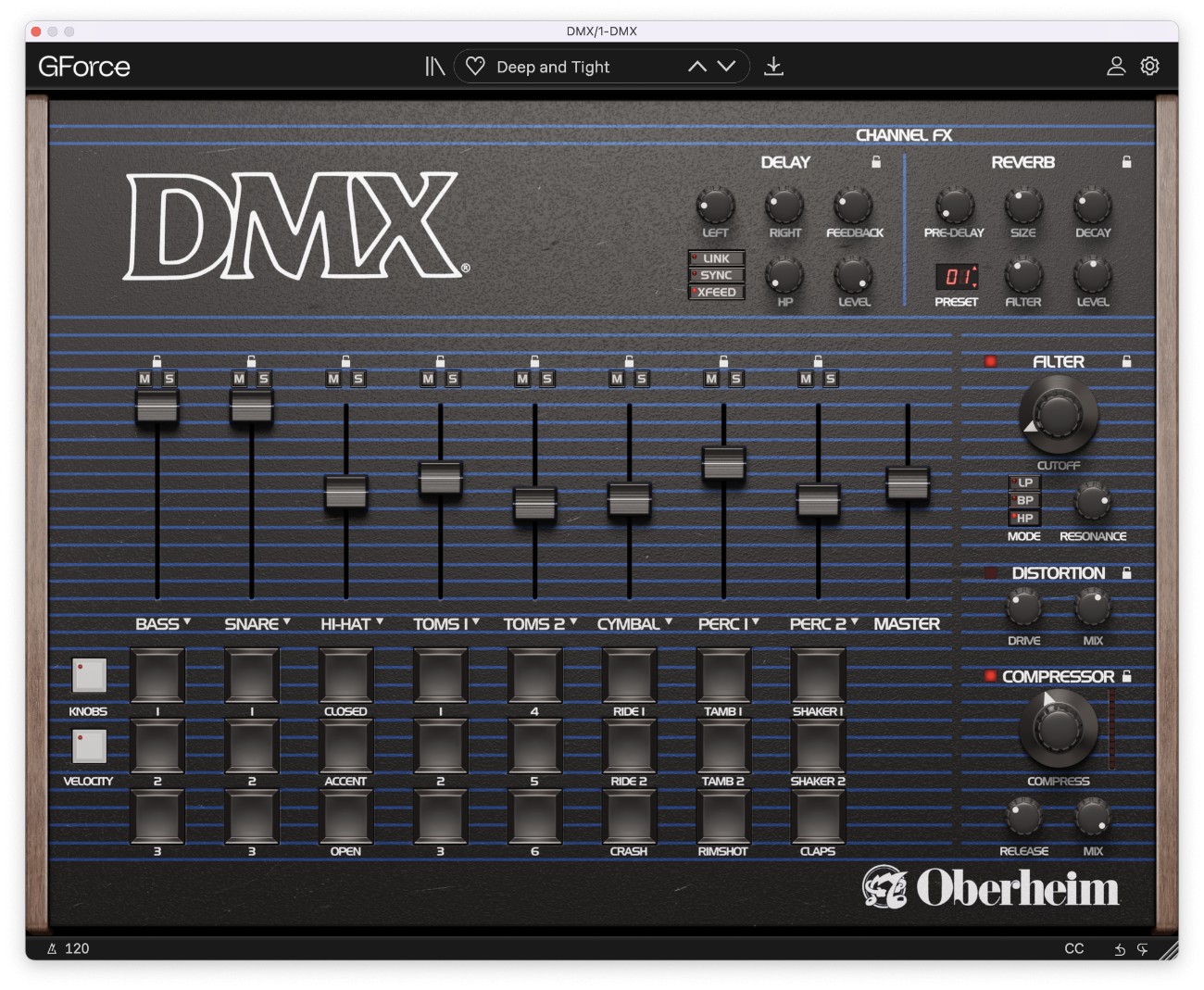Open the user account icon

1116,67
